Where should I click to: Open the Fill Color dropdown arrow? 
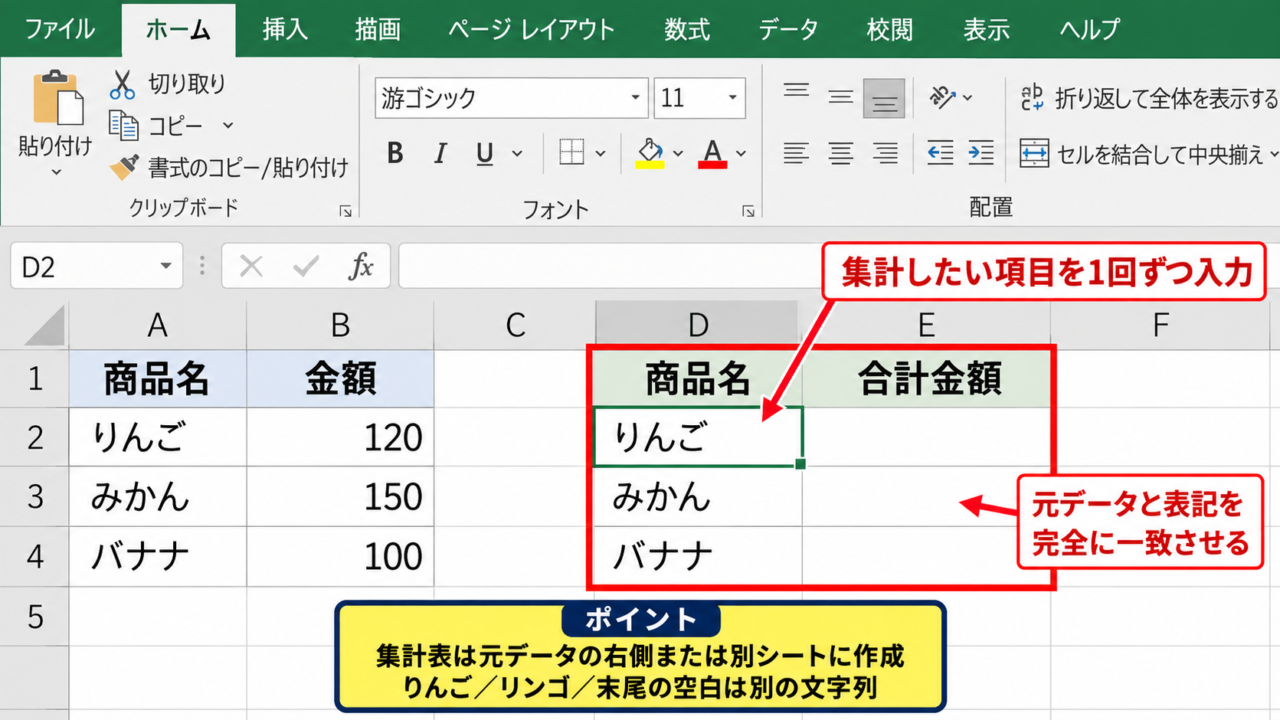click(x=678, y=154)
